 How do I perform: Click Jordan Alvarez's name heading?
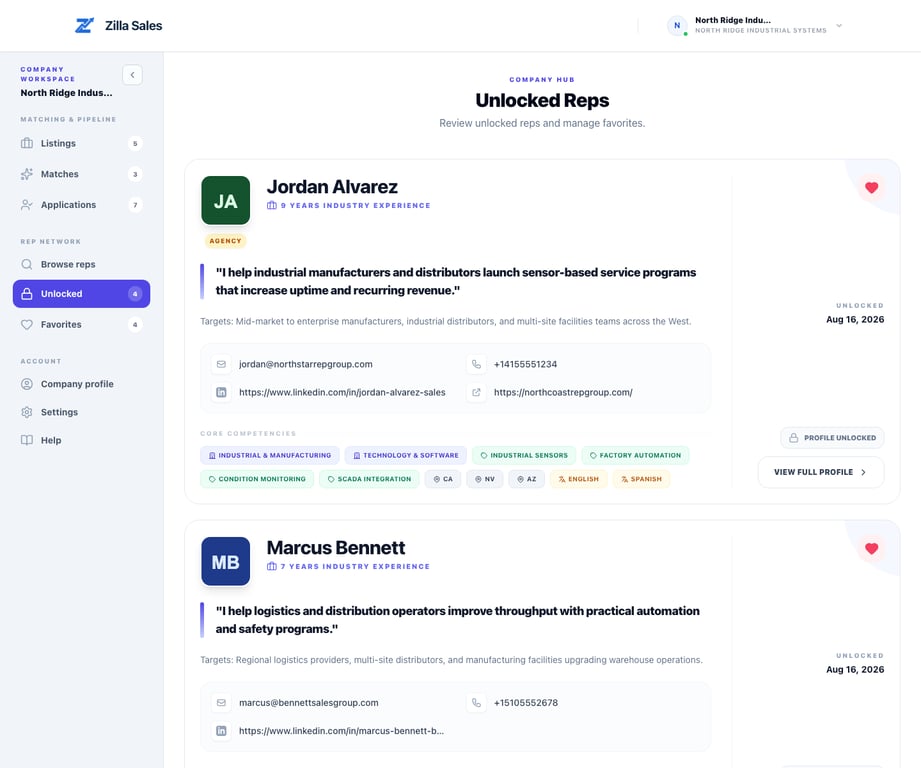pyautogui.click(x=332, y=187)
